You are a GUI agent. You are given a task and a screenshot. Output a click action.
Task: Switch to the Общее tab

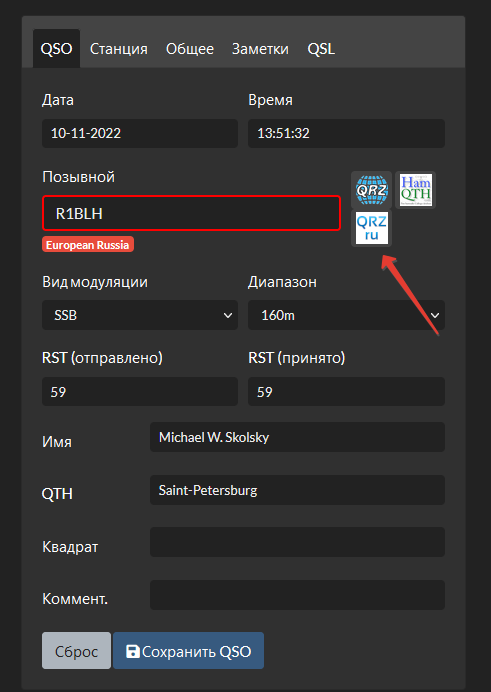click(x=190, y=49)
